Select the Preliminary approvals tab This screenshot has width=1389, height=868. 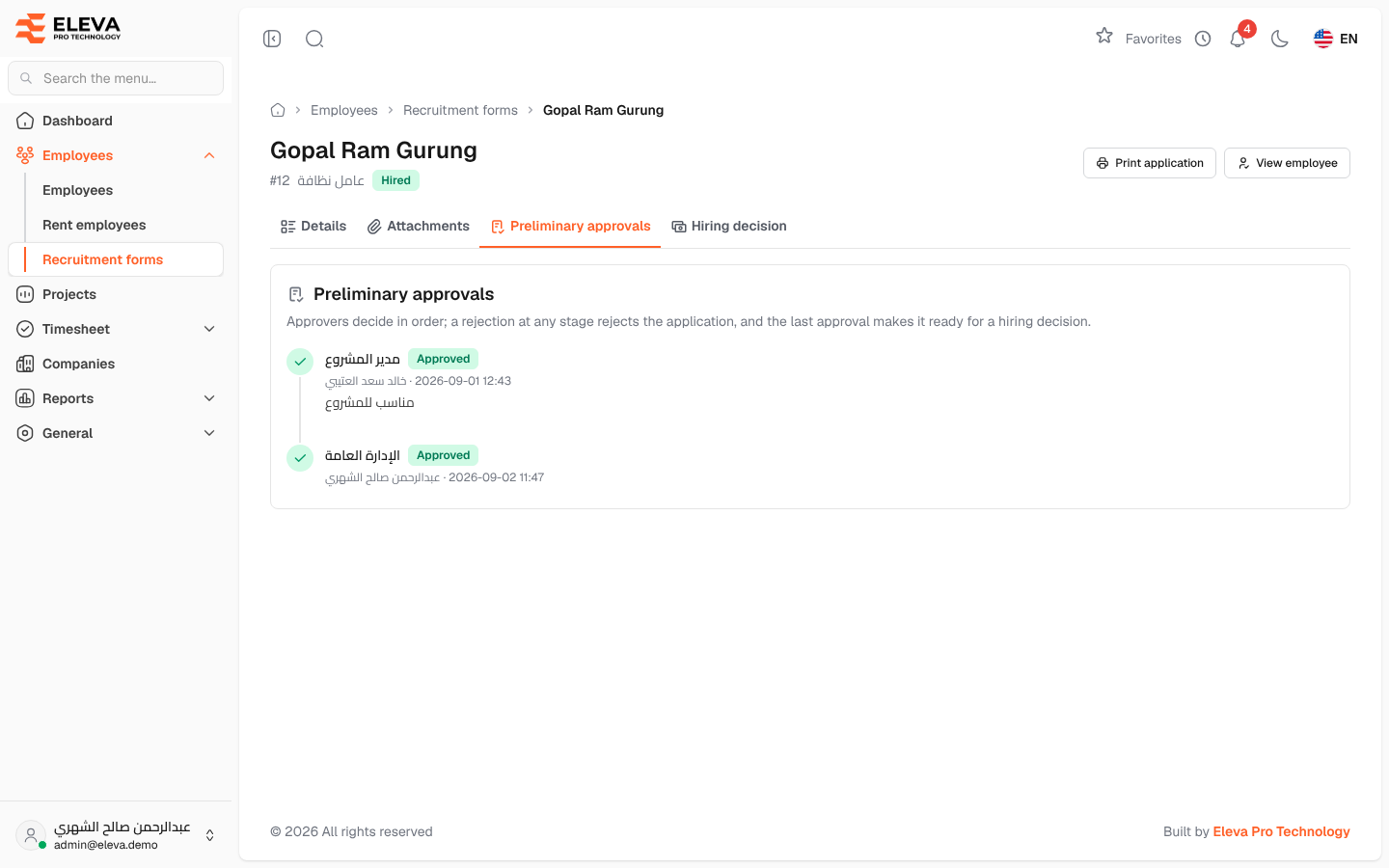click(570, 226)
